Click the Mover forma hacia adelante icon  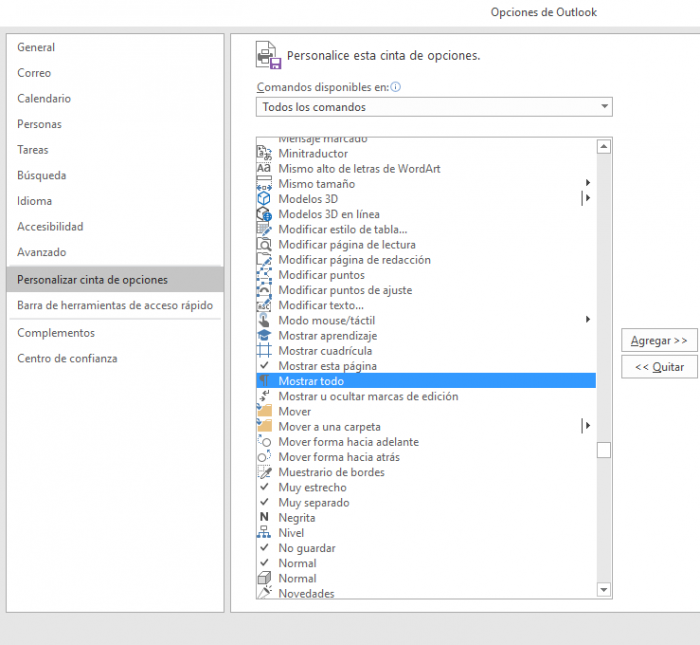click(264, 441)
